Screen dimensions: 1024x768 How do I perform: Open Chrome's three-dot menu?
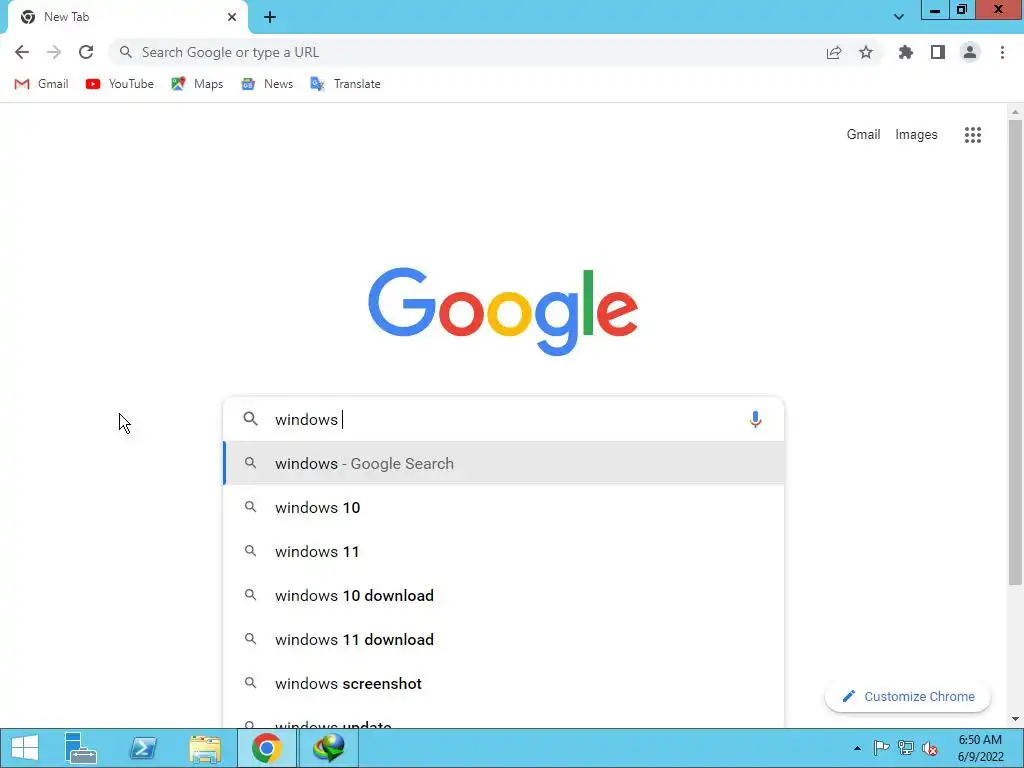click(x=1002, y=52)
